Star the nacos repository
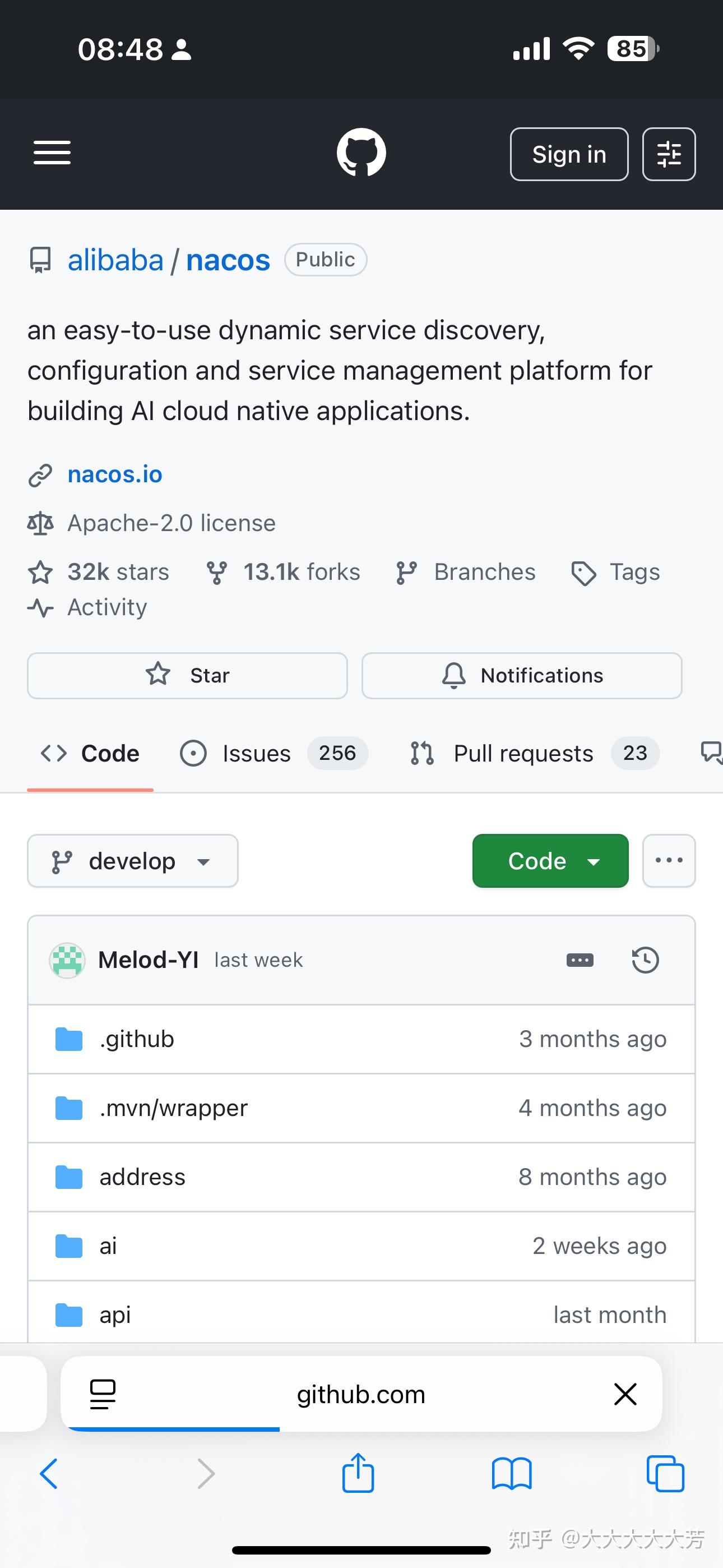723x1568 pixels. pyautogui.click(x=187, y=676)
